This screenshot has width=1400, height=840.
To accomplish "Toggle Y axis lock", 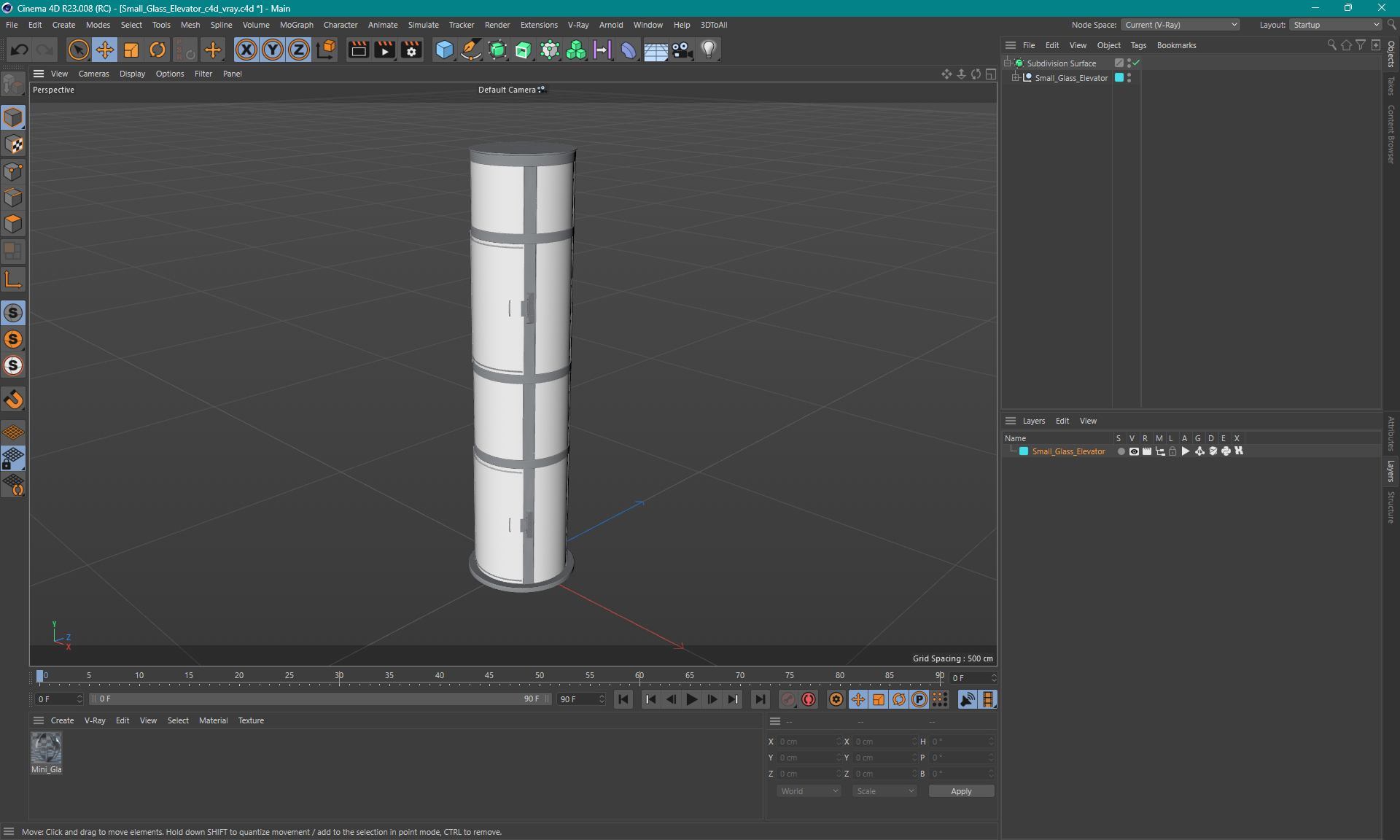I will (273, 50).
